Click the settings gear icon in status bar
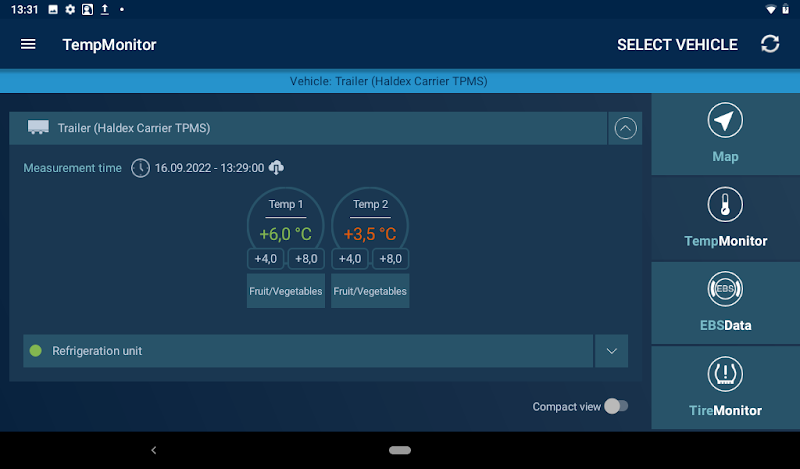 [x=70, y=9]
